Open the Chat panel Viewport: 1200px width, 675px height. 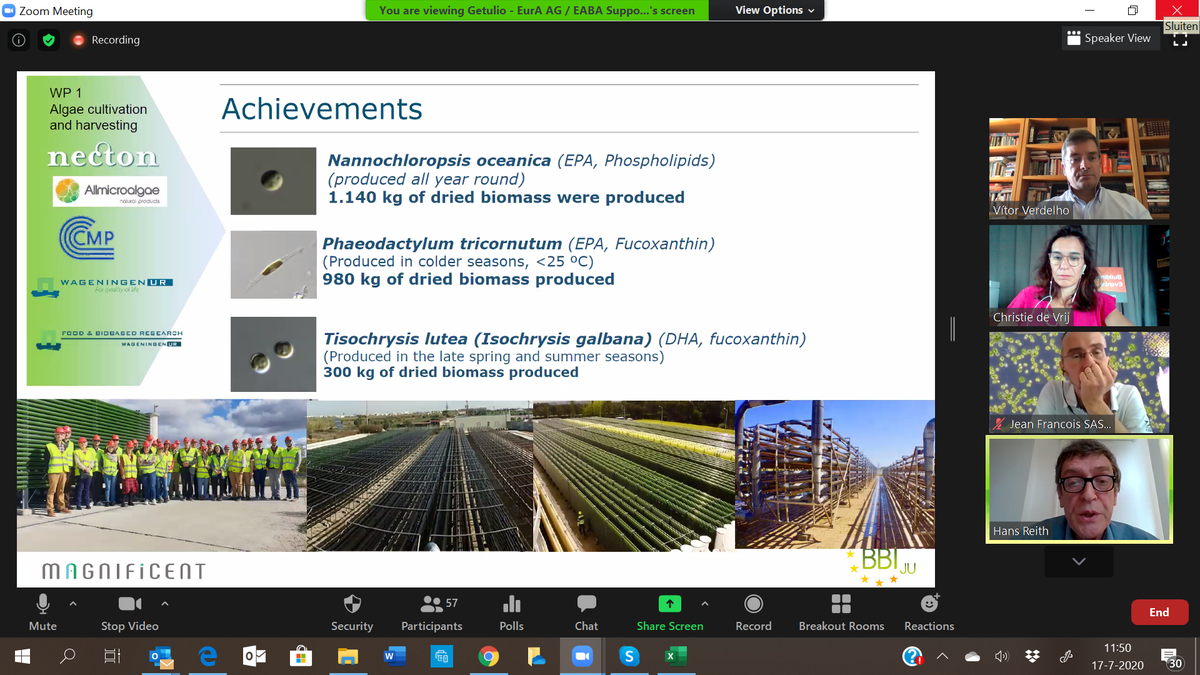point(587,612)
